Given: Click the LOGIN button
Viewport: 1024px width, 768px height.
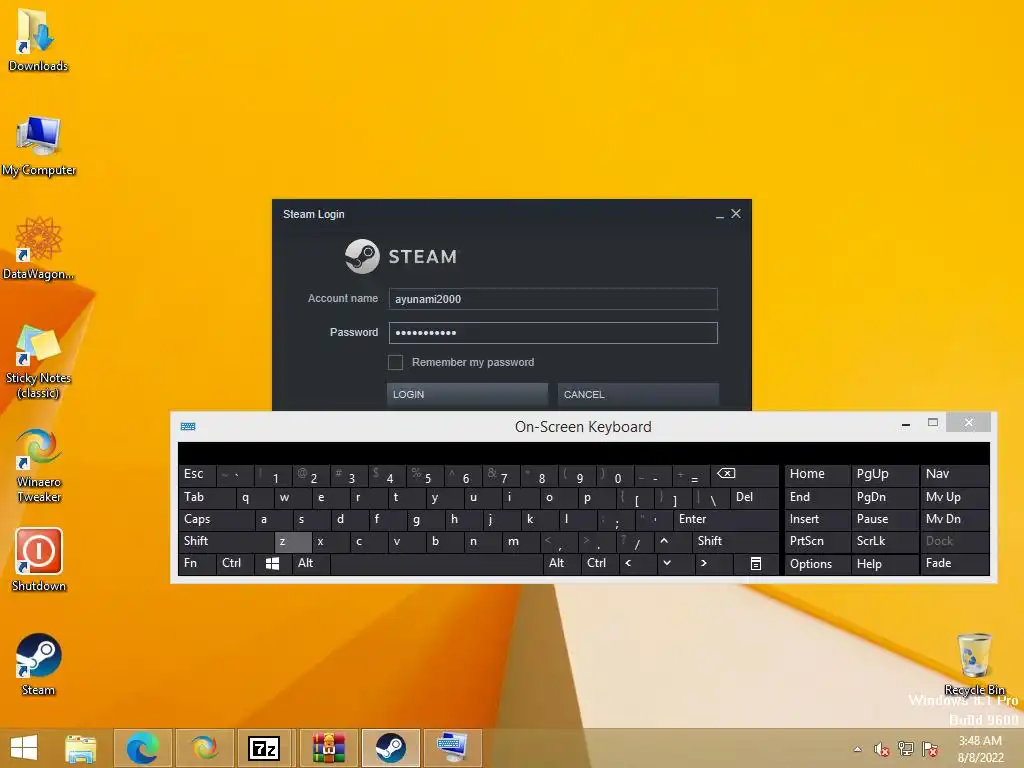Looking at the screenshot, I should pos(467,394).
